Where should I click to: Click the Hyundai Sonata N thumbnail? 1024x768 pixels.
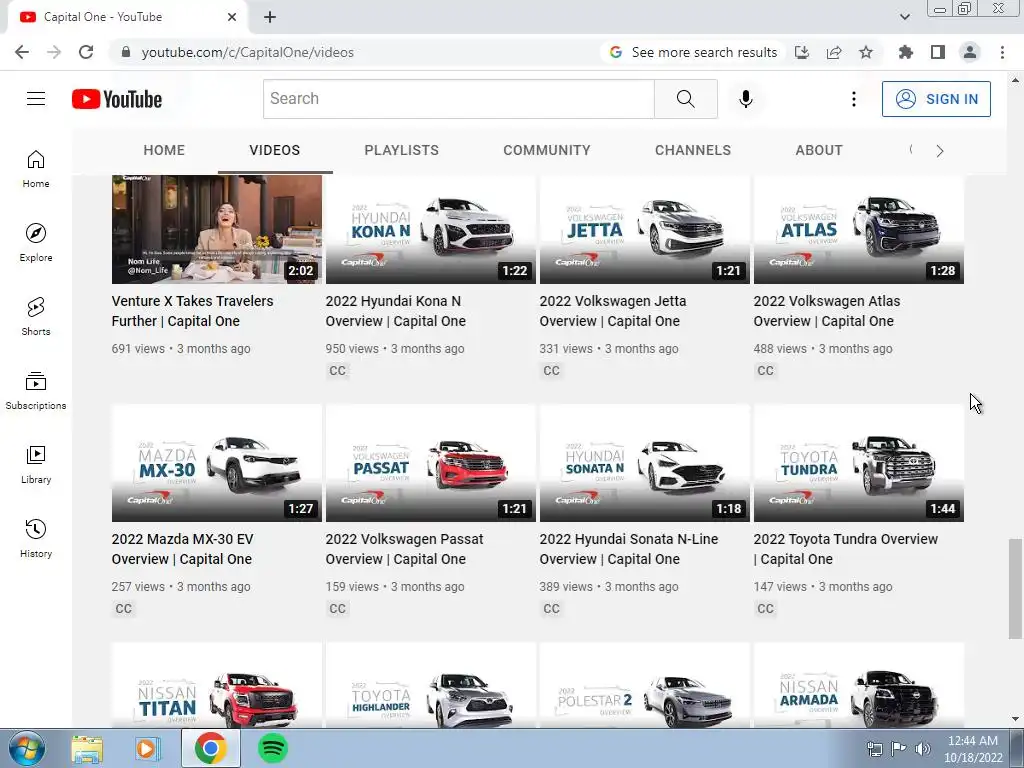645,463
